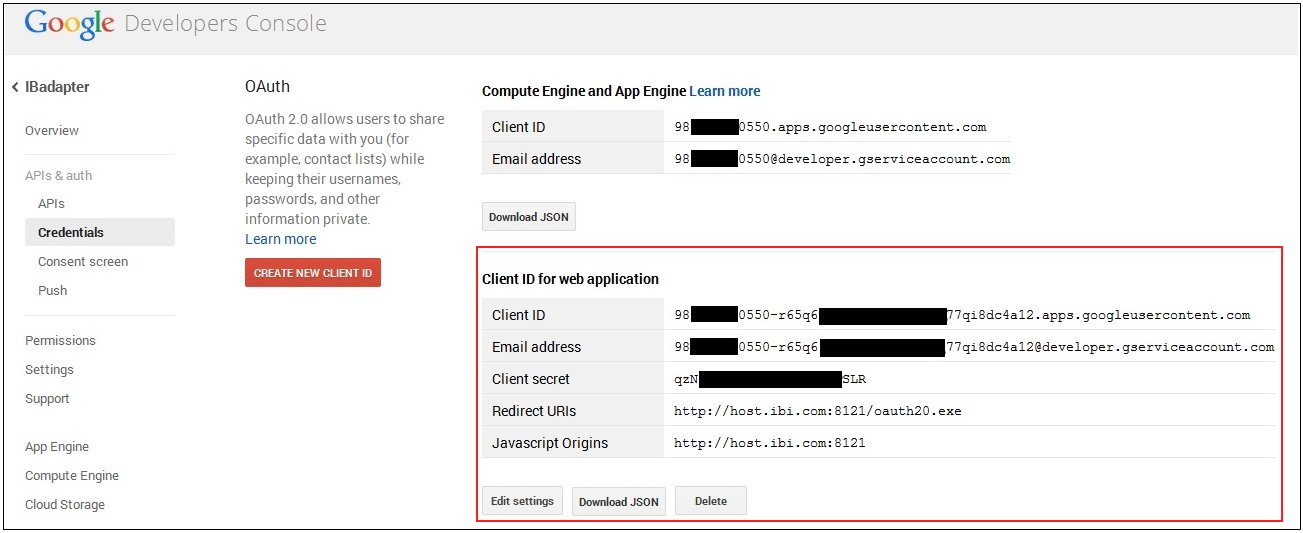Screen dimensions: 1303x533
Task: Click the back chevron beside IBadapter
Action: (15, 88)
